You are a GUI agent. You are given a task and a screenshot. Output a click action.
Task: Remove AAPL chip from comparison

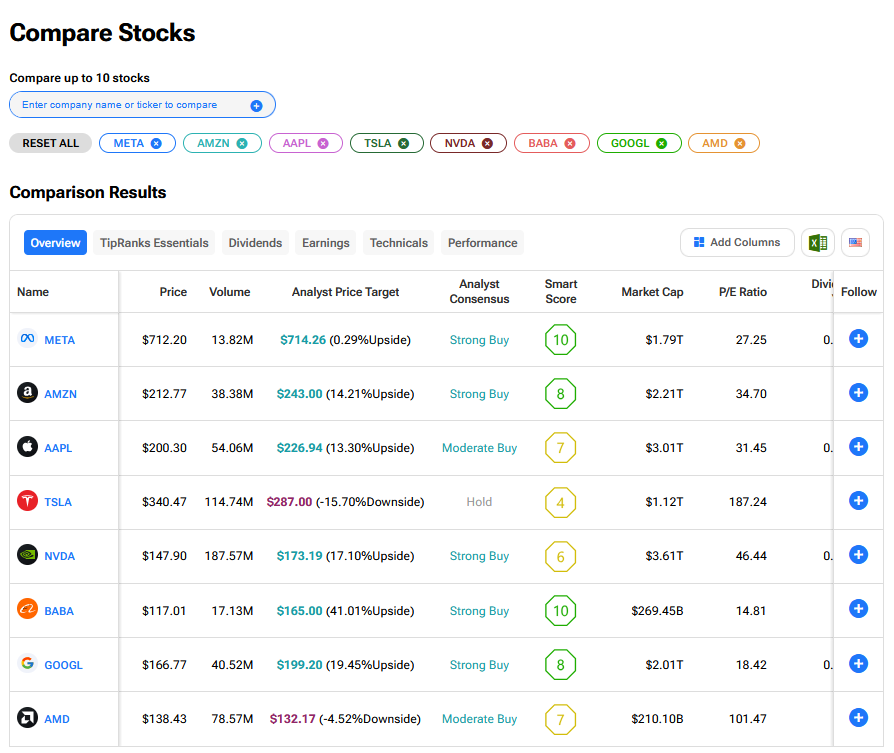[x=323, y=144]
